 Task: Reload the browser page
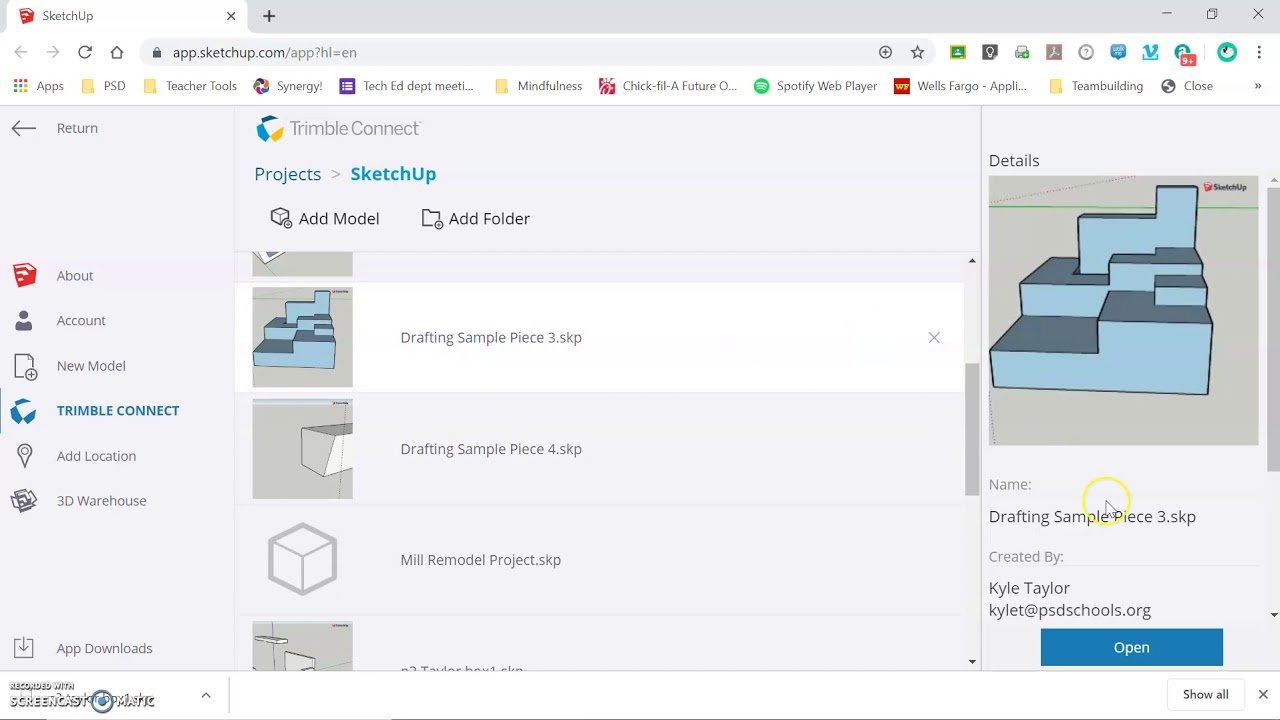coord(85,52)
